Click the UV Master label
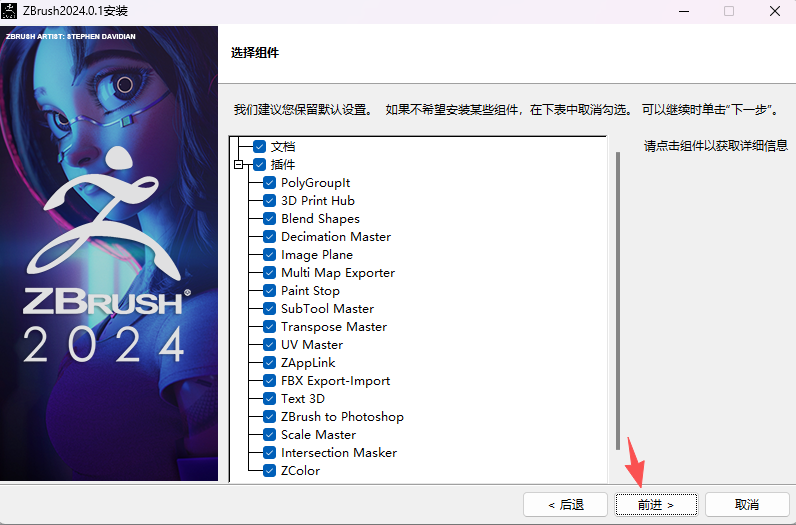796x525 pixels. point(312,345)
